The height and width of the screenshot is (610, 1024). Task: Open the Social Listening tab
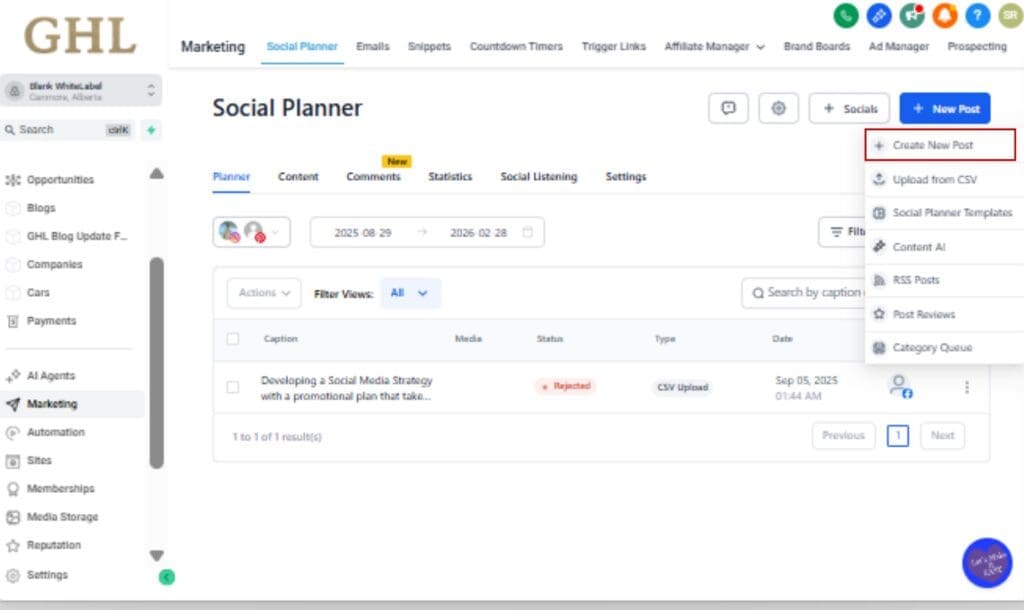pyautogui.click(x=538, y=176)
